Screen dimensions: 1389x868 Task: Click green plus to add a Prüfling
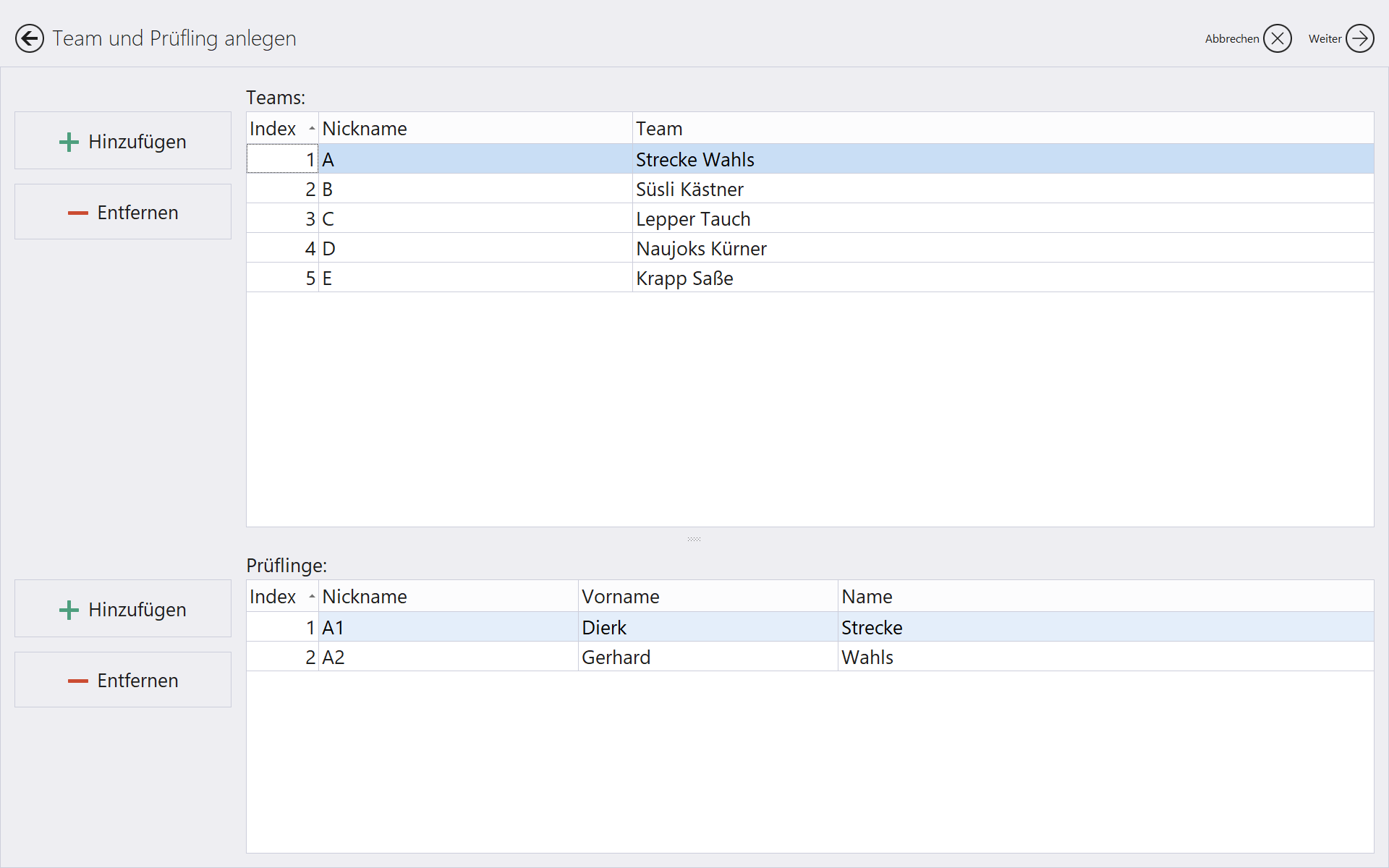coord(69,610)
